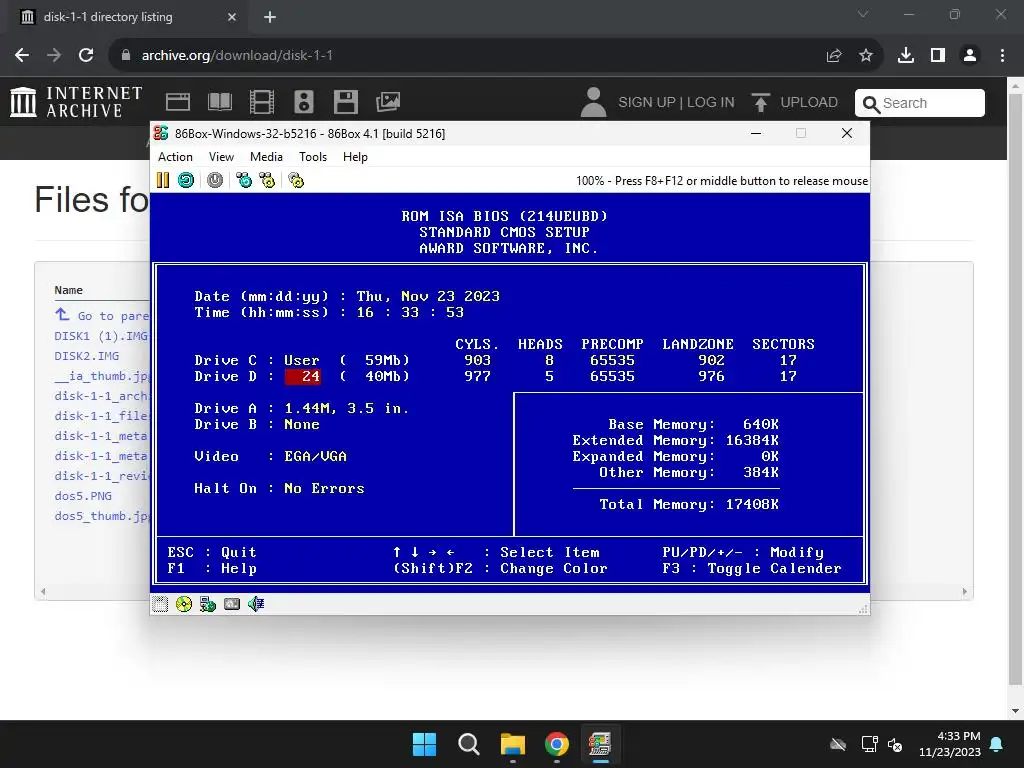Click the floppy drive status icon
The height and width of the screenshot is (768, 1024).
[160, 604]
